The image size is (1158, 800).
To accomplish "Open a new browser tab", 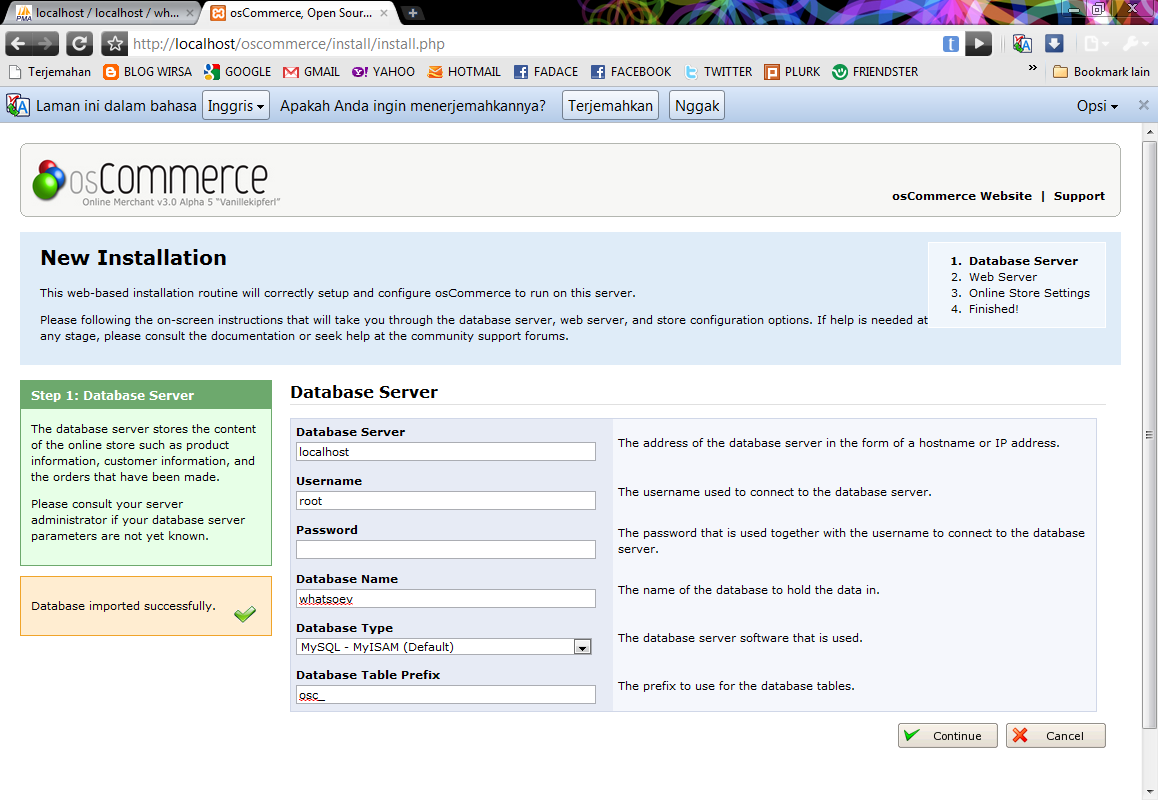I will click(x=413, y=13).
